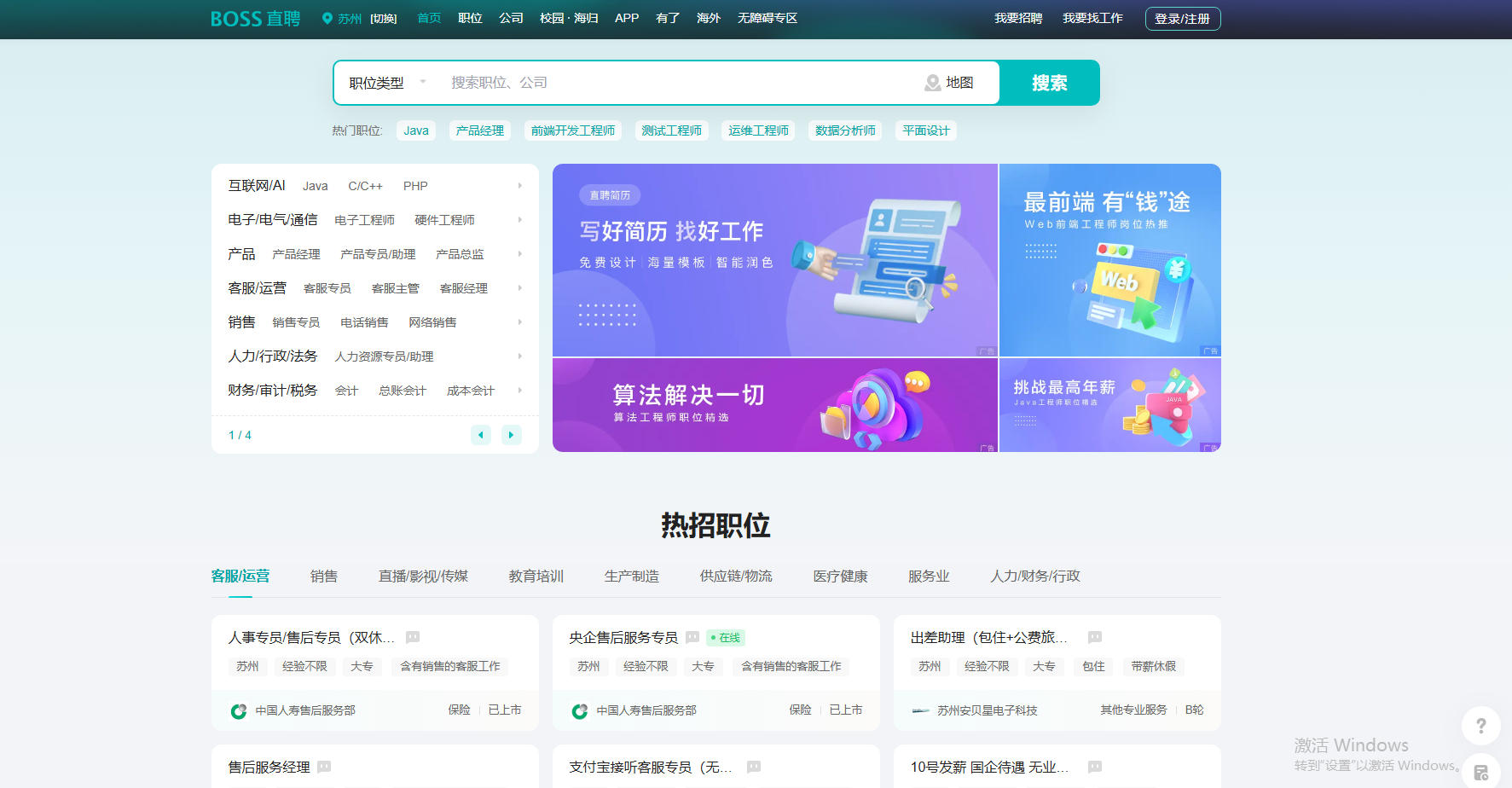This screenshot has width=1512, height=788.
Task: Switch to the 教育培训 tab
Action: (536, 576)
